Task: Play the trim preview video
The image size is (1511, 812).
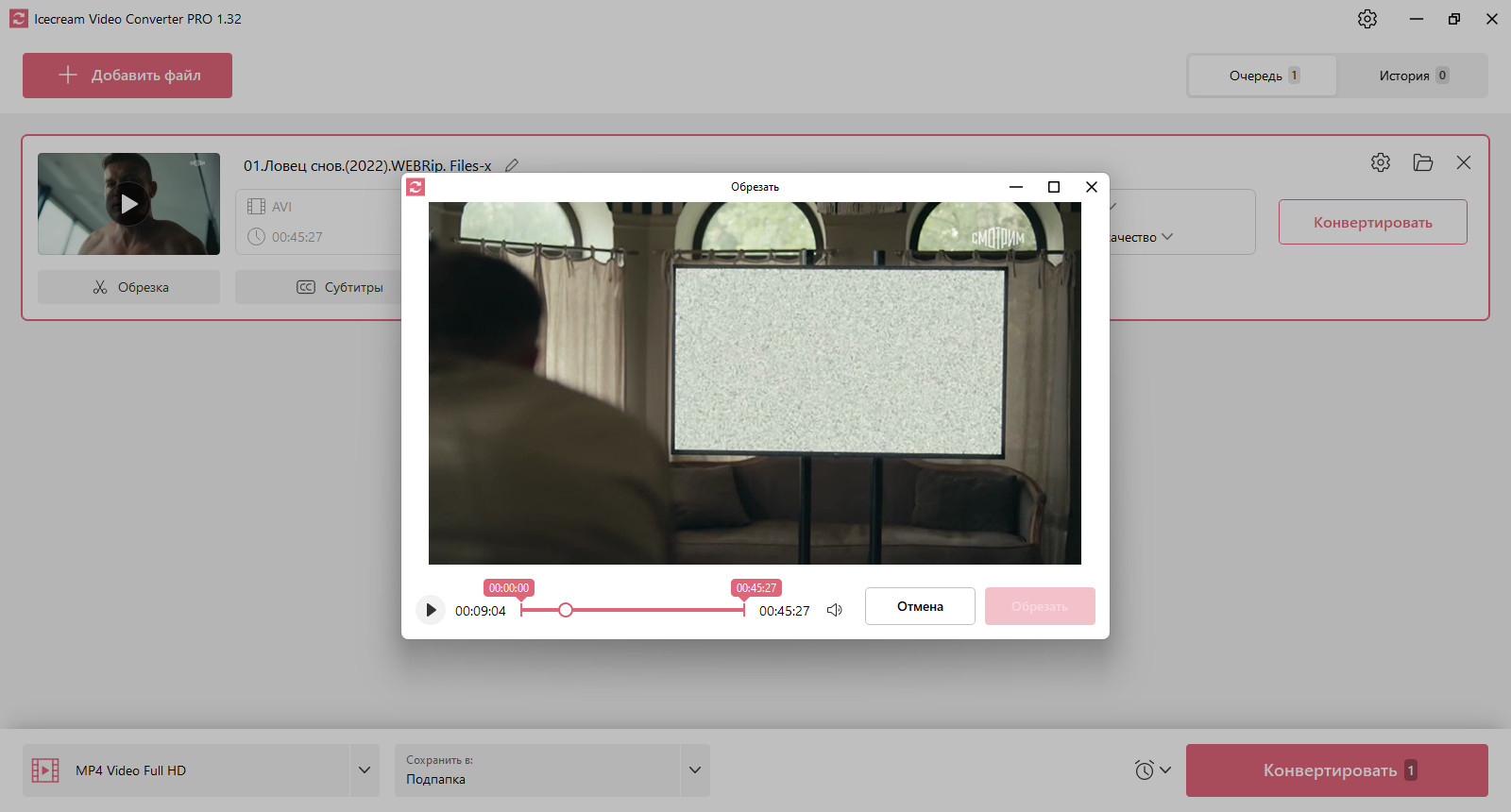Action: click(431, 610)
